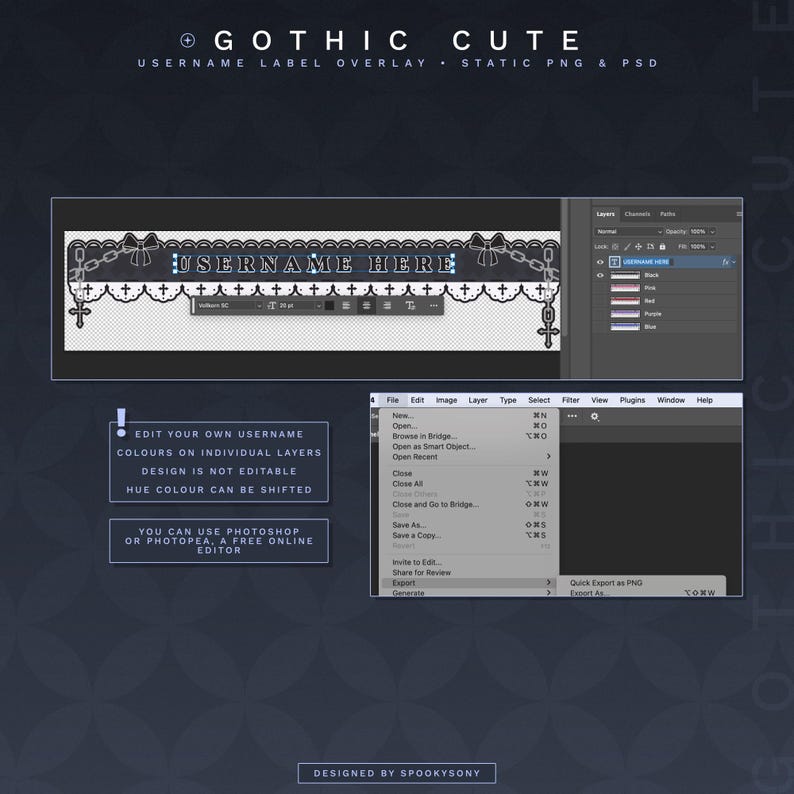Click the lock position move icon

point(639,247)
